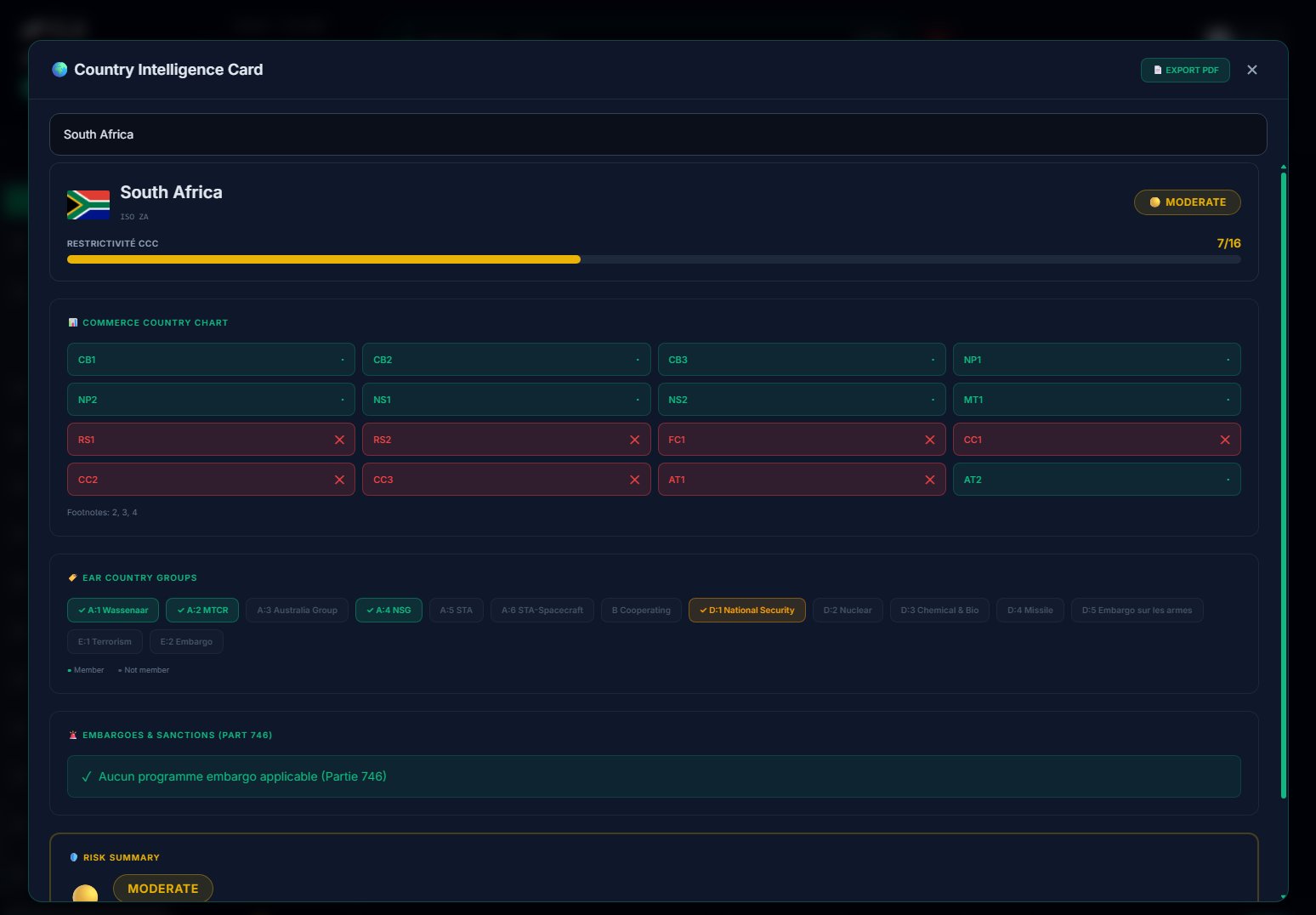Screen dimensions: 1316x915
Task: Select the A:3 Australia Group chip
Action: [297, 611]
